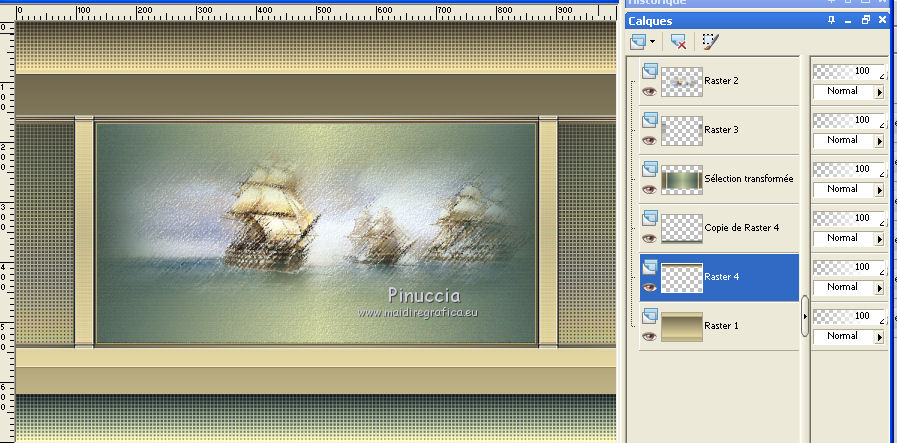Click the ship image on the canvas

tap(316, 233)
